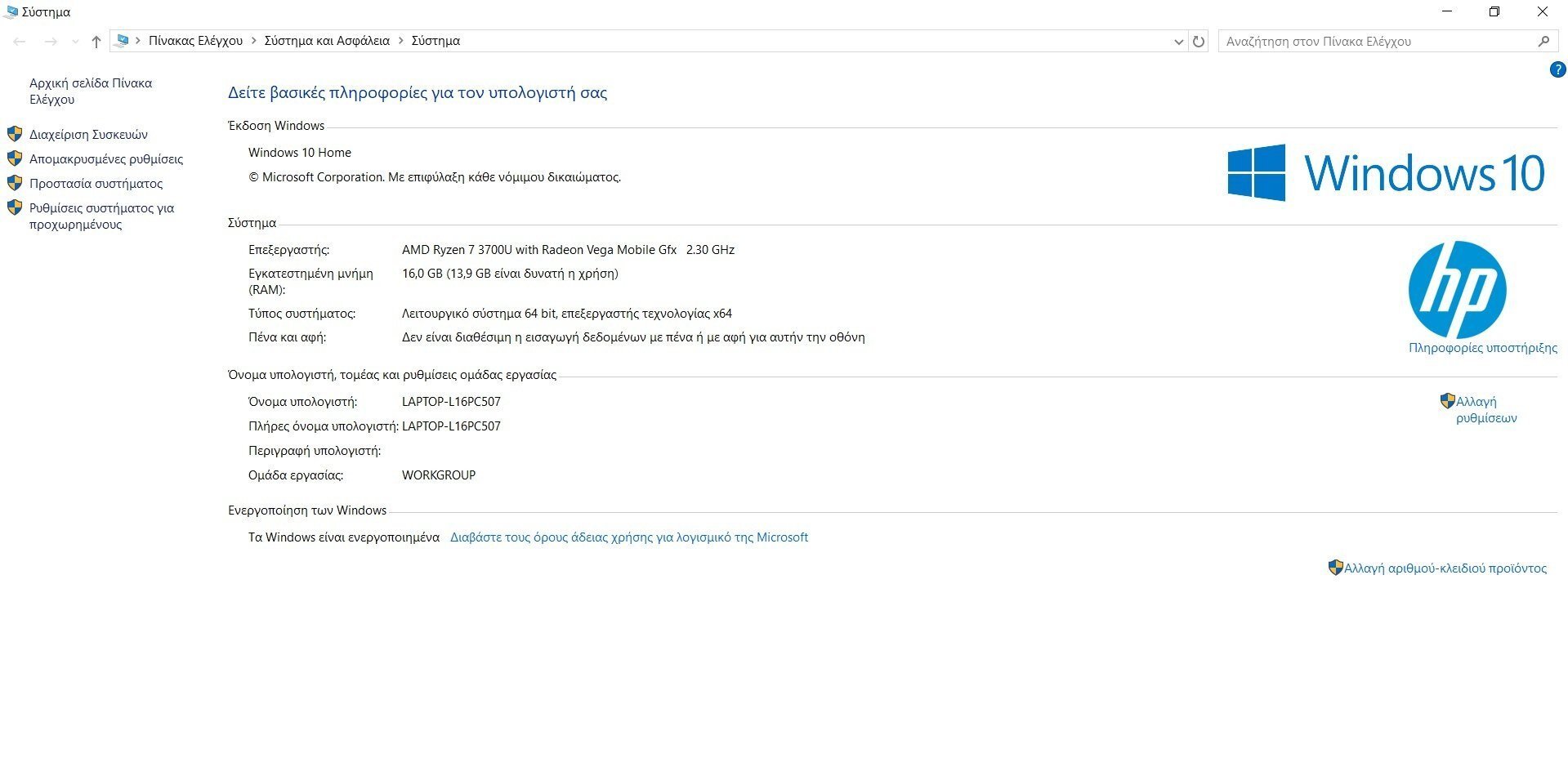The image size is (1568, 780).
Task: Expand chevron after Πίνακας Ελέγχου
Action: click(x=254, y=41)
